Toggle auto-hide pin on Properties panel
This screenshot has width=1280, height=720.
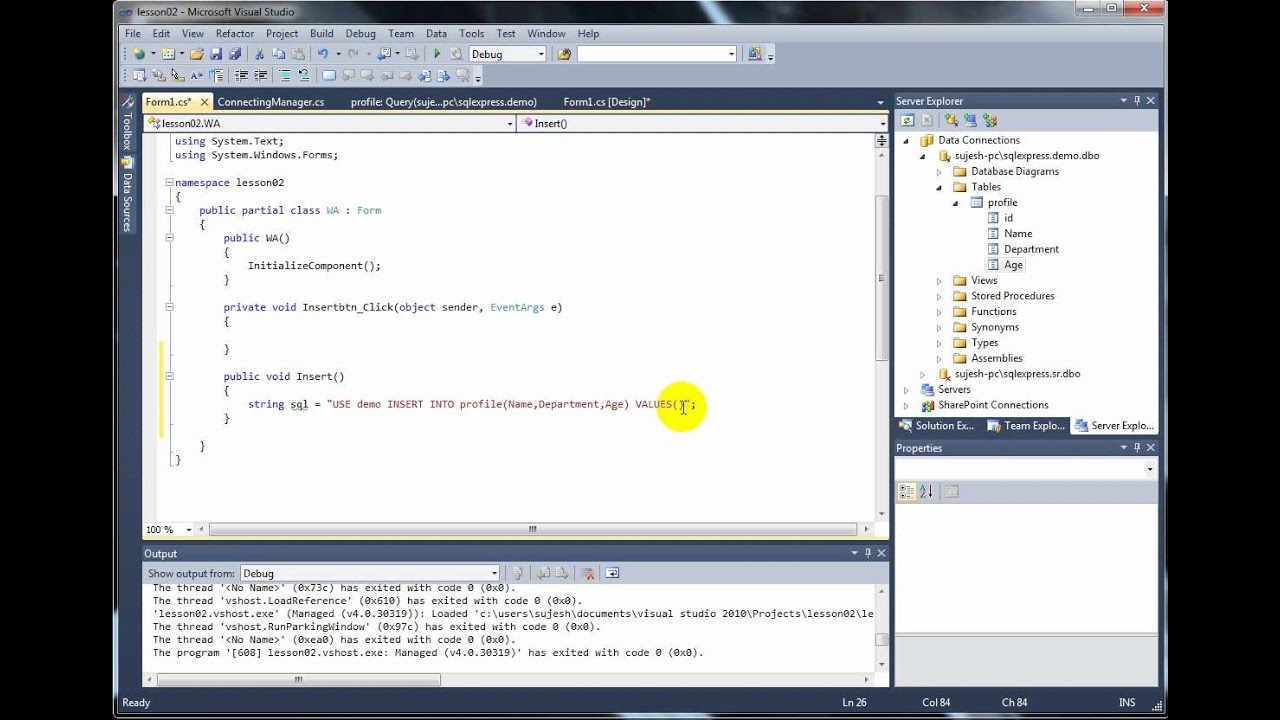(1137, 448)
